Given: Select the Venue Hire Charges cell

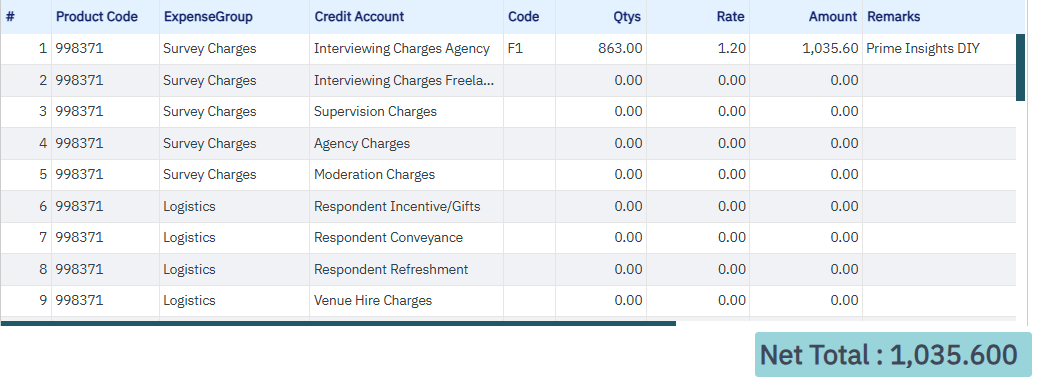Looking at the screenshot, I should point(406,300).
